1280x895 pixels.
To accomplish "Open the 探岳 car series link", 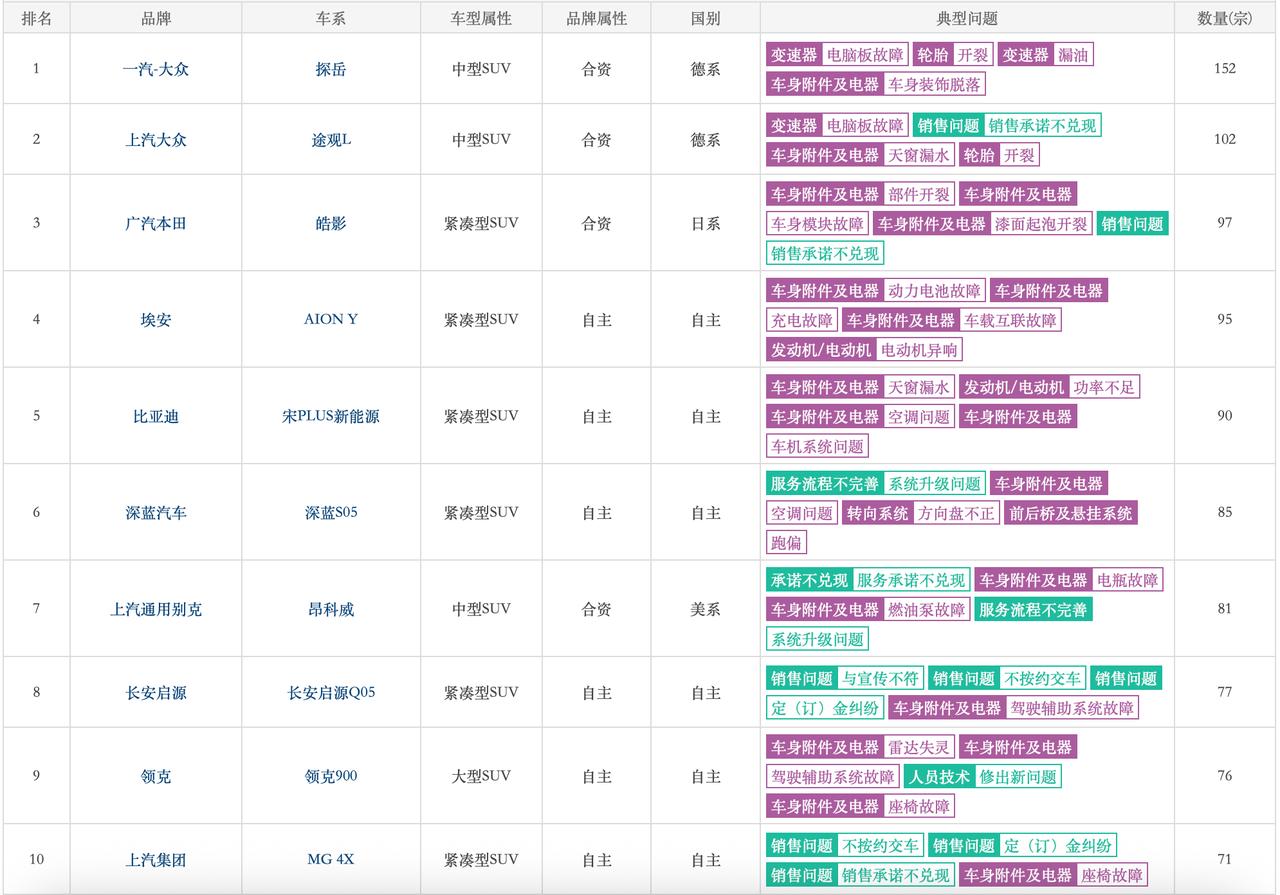I will 331,69.
